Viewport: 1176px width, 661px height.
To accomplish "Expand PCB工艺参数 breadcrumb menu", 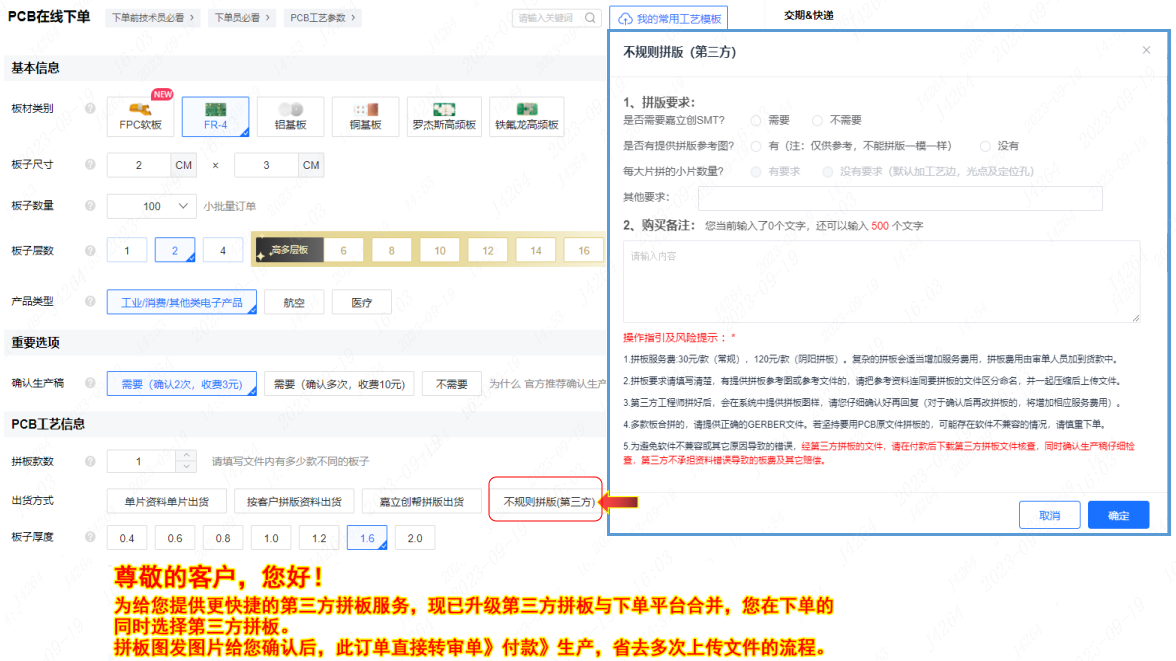I will pyautogui.click(x=321, y=18).
